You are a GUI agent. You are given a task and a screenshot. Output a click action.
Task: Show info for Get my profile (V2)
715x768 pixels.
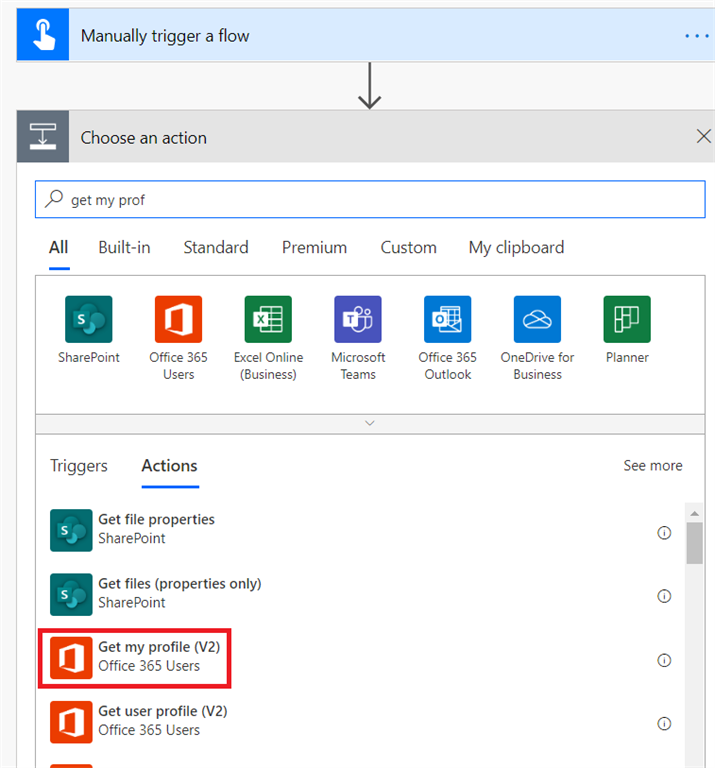664,661
